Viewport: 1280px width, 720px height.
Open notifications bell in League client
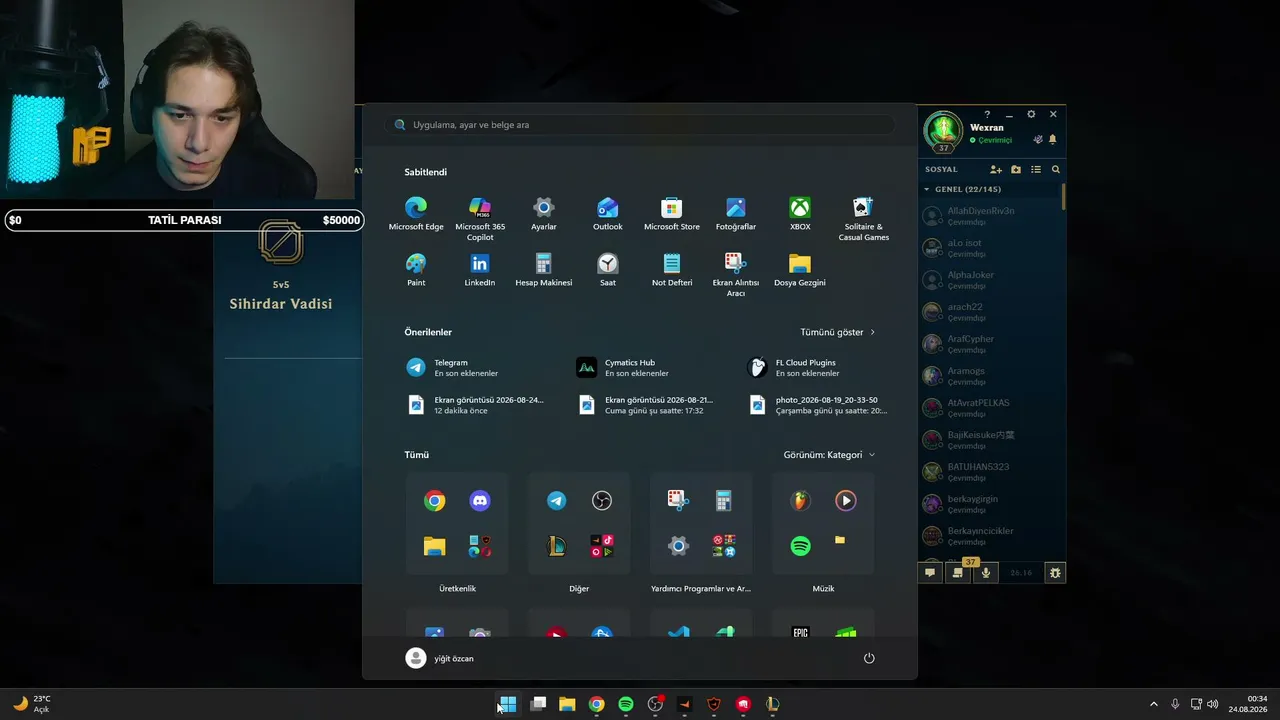(1052, 140)
